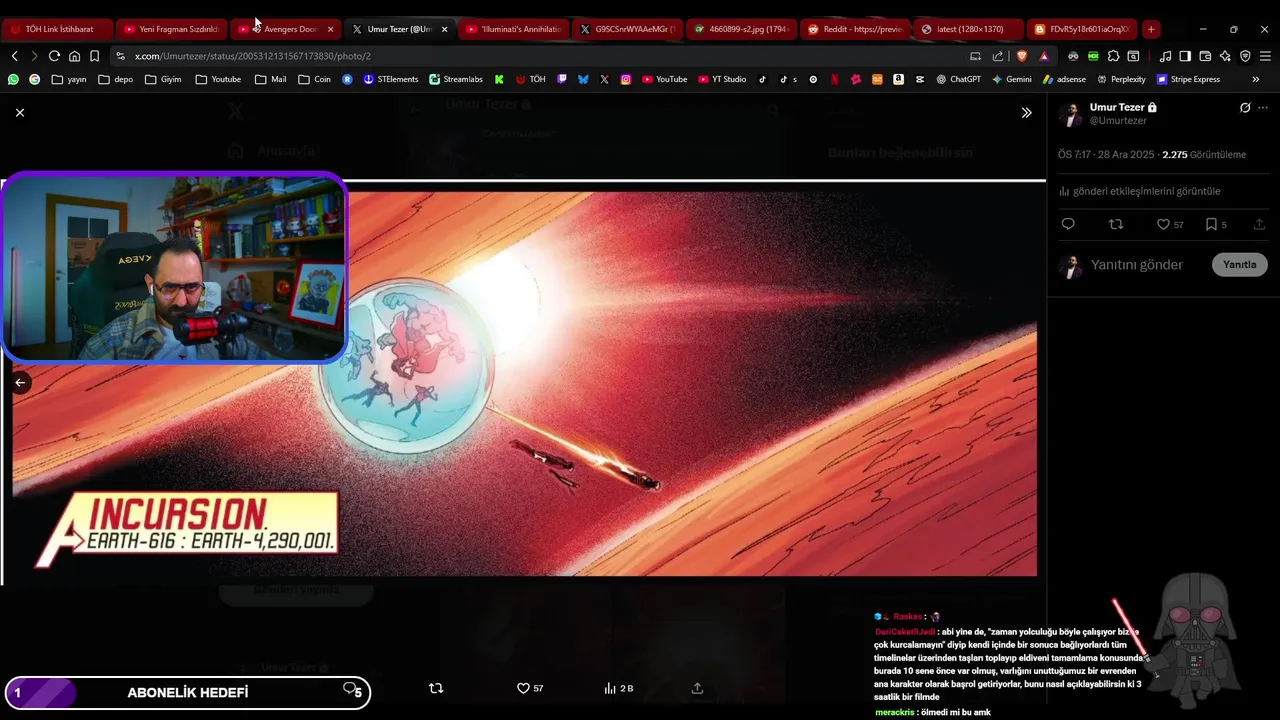Click the bookmark page icon in the toolbar
This screenshot has height=720, width=1280.
[94, 56]
